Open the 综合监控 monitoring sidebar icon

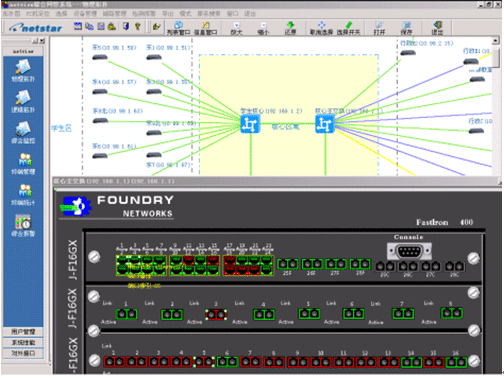click(x=23, y=132)
